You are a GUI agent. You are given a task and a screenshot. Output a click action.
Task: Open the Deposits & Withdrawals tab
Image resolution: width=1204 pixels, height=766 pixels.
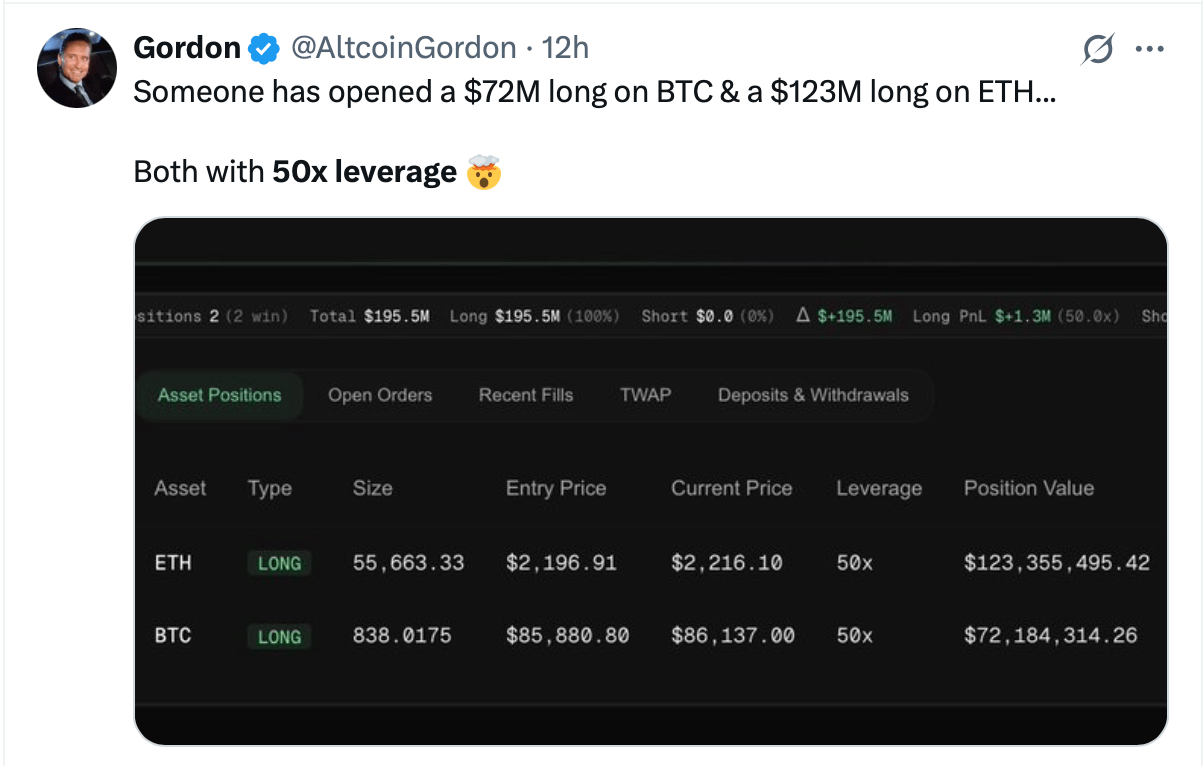tap(813, 395)
